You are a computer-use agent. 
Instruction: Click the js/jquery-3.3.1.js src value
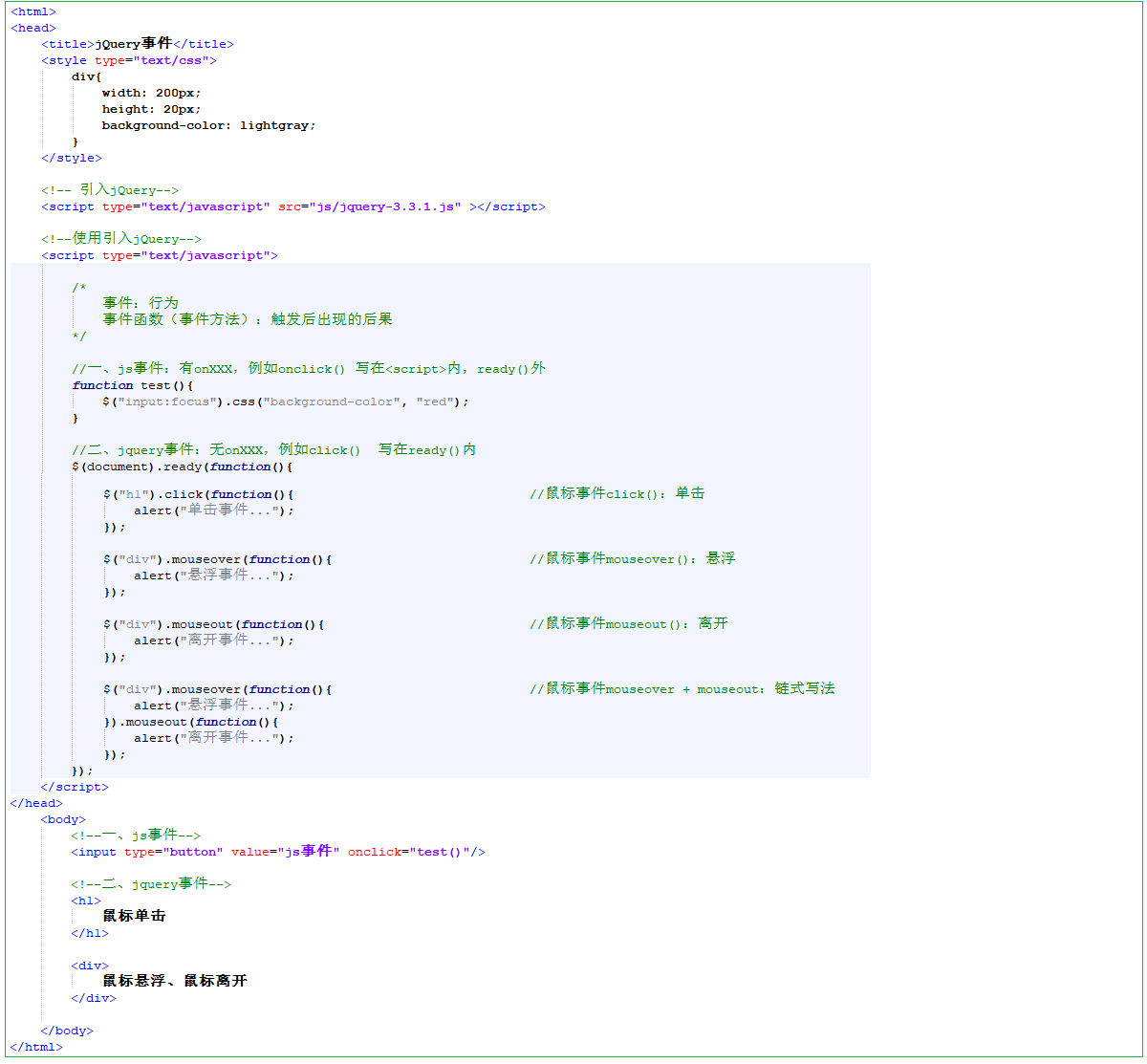[x=385, y=206]
